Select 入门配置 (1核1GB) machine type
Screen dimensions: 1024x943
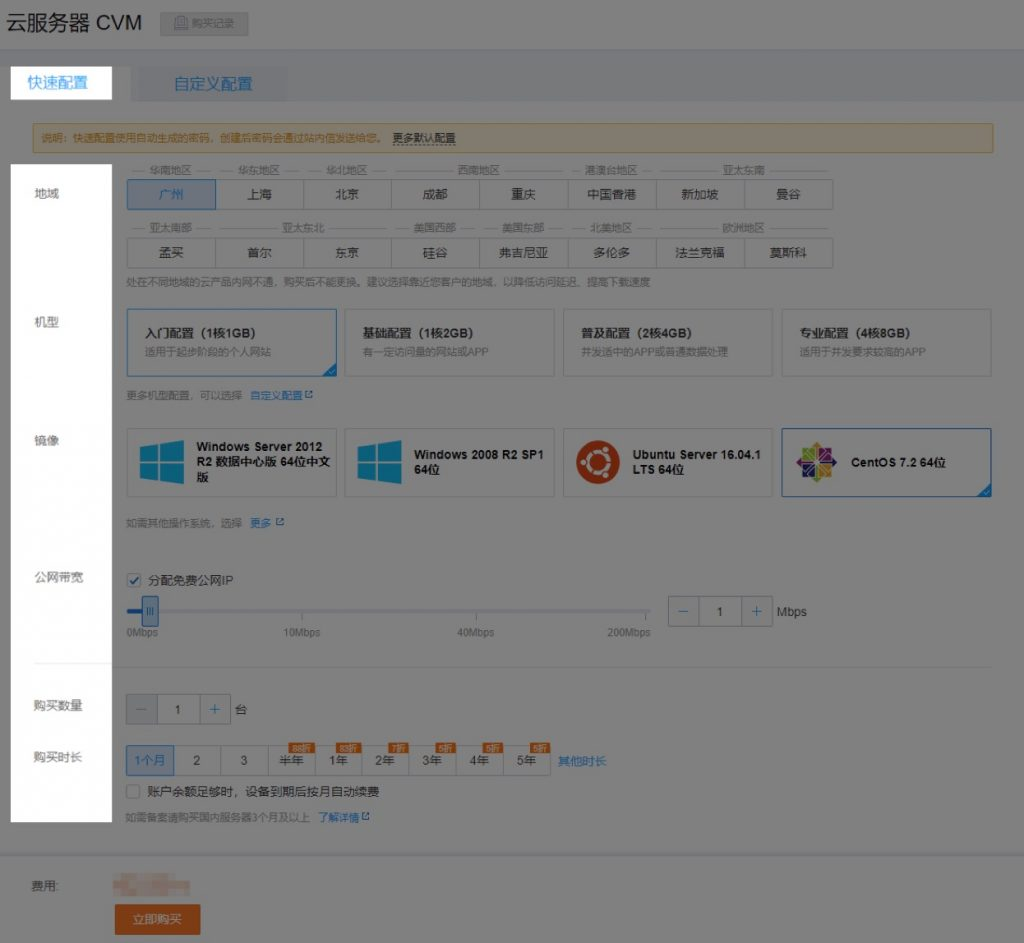pos(232,342)
